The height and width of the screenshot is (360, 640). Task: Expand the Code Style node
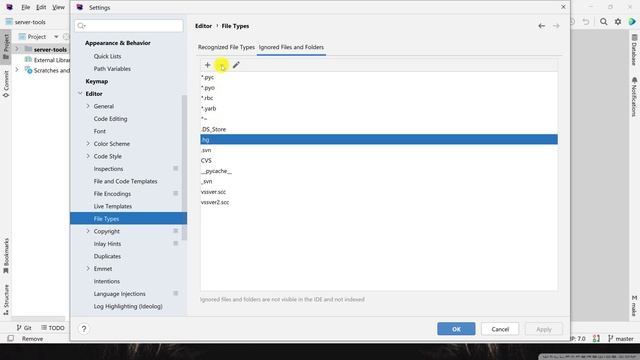(88, 156)
